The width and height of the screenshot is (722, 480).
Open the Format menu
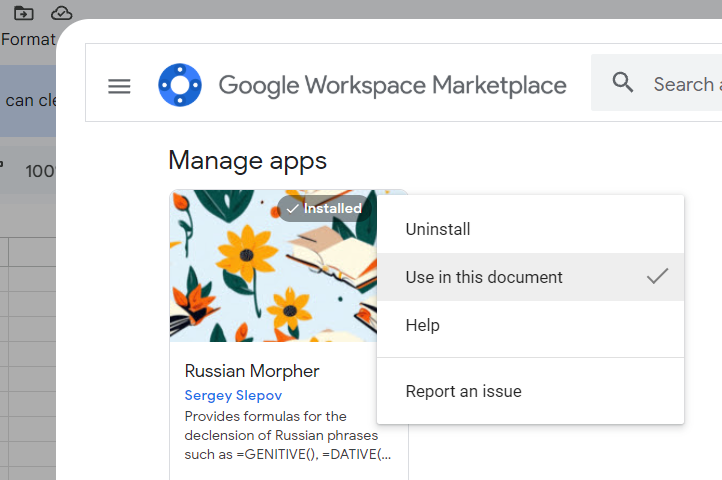tap(27, 40)
